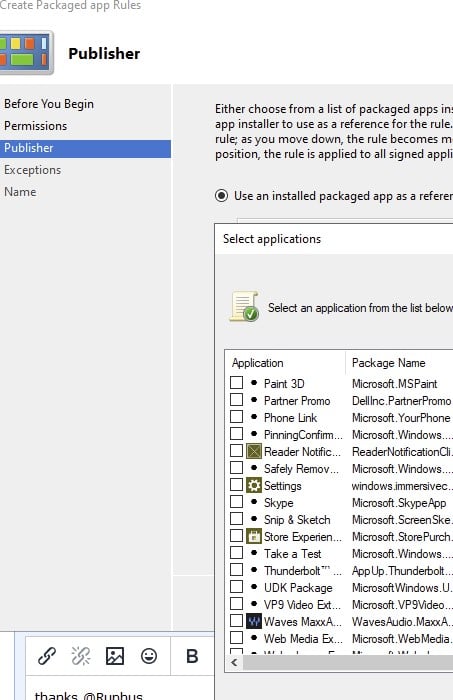This screenshot has width=453, height=700.
Task: Check the Paint 3D checkbox
Action: pos(237,383)
